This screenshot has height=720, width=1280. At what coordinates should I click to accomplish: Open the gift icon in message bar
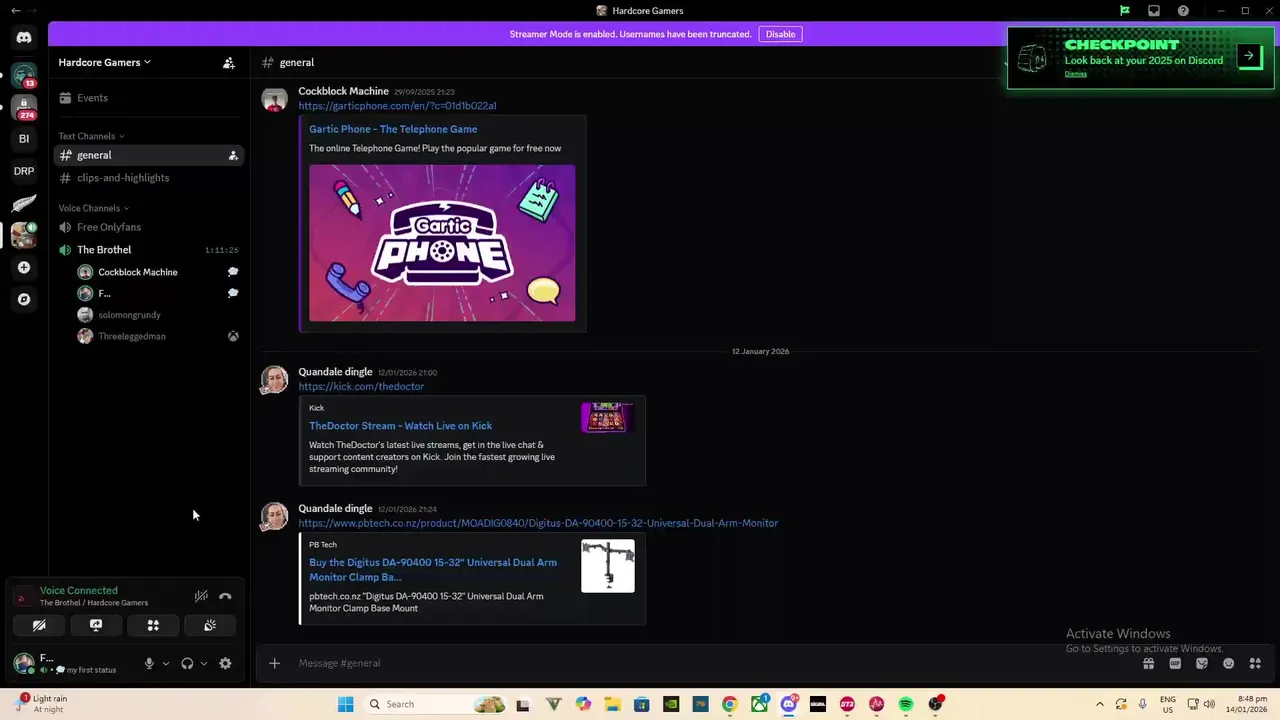(x=1149, y=663)
